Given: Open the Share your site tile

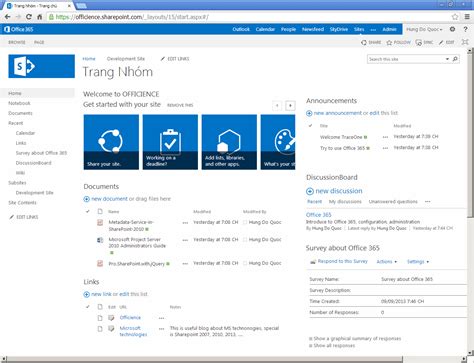Looking at the screenshot, I should click(x=111, y=142).
